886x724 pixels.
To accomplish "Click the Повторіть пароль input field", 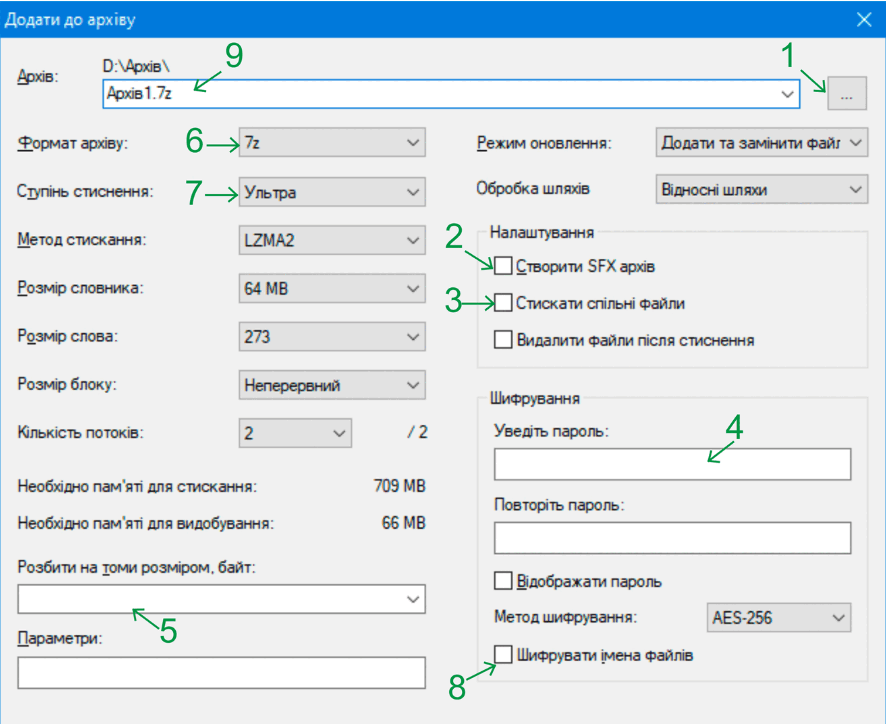I will click(x=672, y=537).
